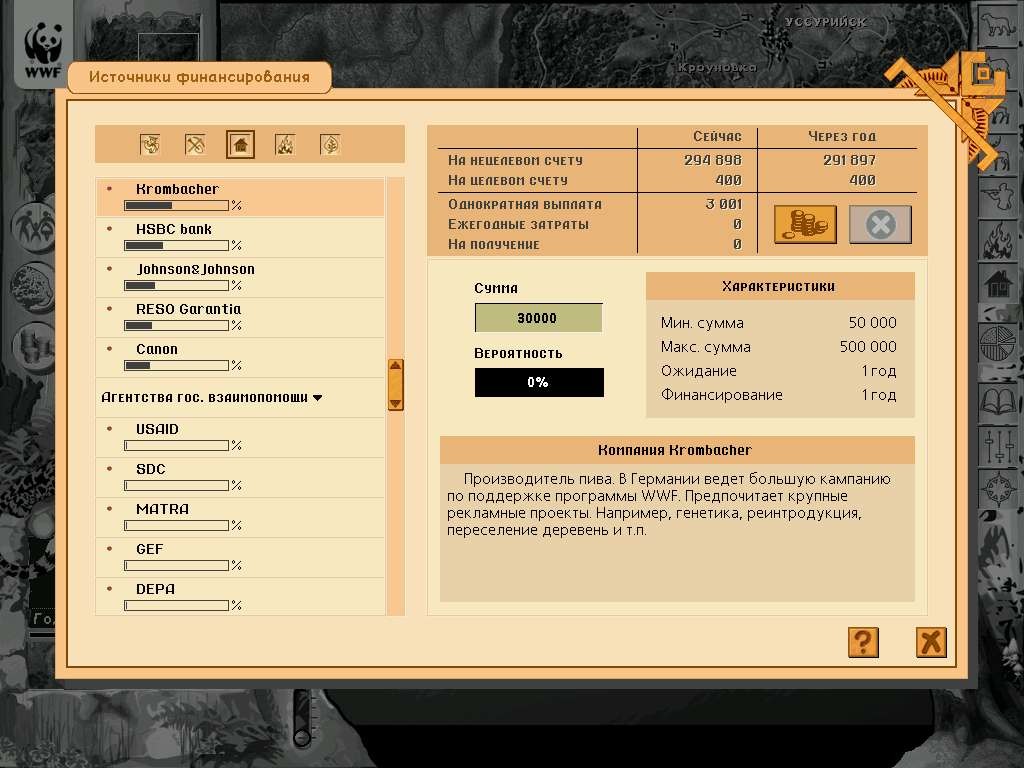The image size is (1024, 768).
Task: Select the Canon sponsor row
Action: click(240, 357)
